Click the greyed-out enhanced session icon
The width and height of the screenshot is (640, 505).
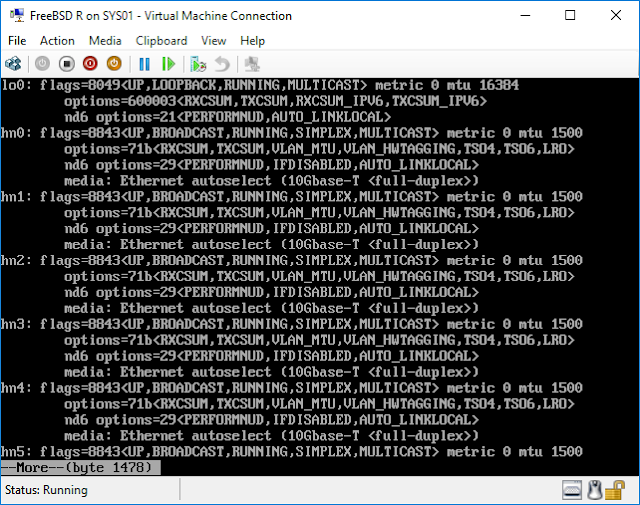[252, 64]
